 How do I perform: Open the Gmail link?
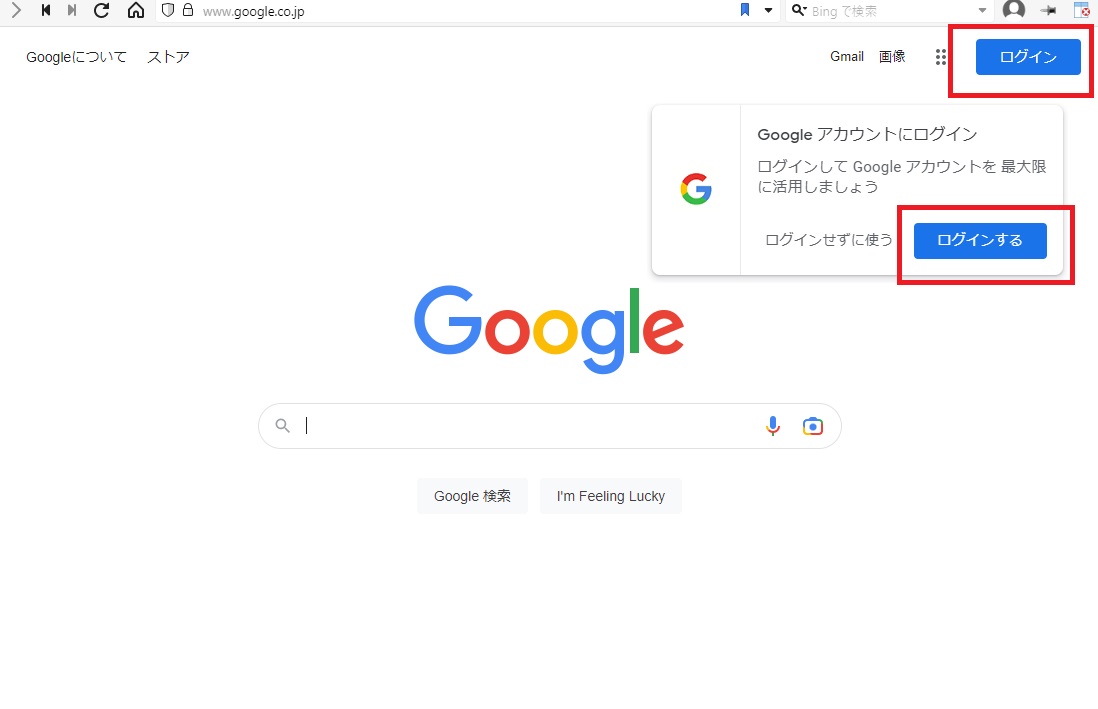click(x=847, y=57)
